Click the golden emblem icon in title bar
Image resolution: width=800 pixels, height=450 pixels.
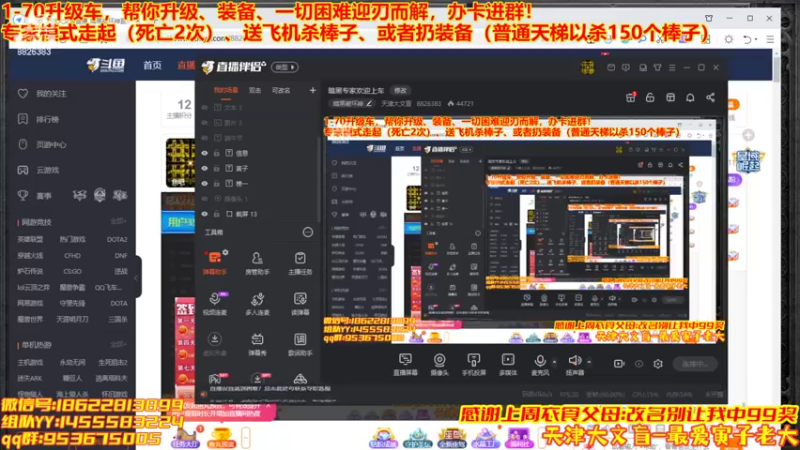pyautogui.click(x=588, y=67)
